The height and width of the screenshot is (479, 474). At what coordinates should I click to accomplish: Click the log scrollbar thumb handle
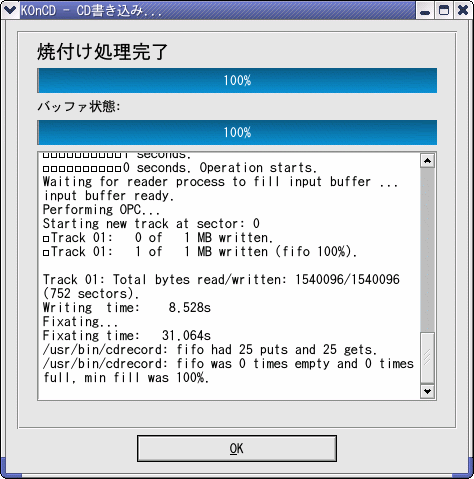(427, 358)
